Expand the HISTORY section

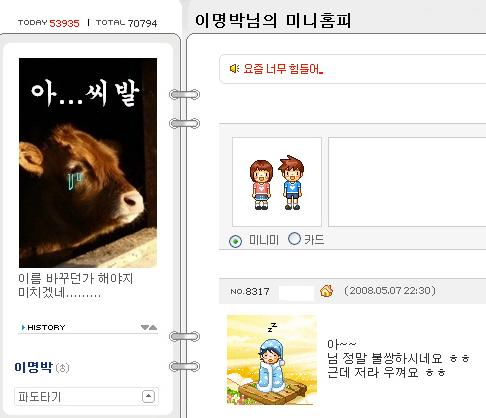[88, 327]
